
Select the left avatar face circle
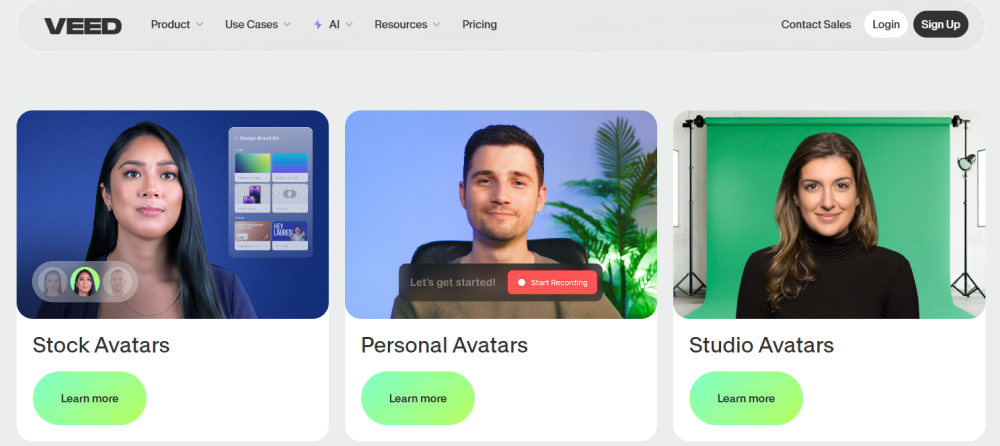coord(52,281)
